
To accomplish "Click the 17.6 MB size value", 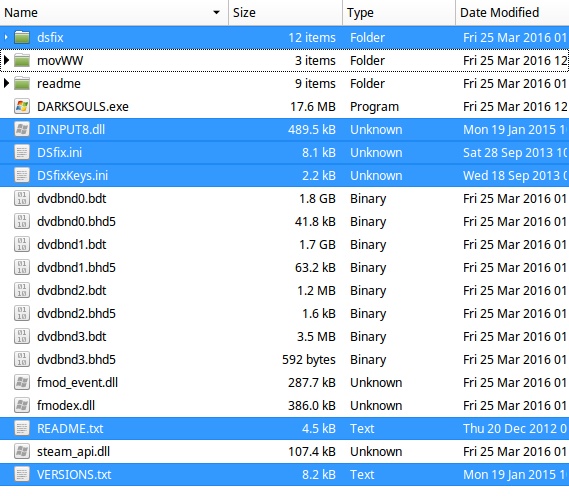I will pos(313,106).
